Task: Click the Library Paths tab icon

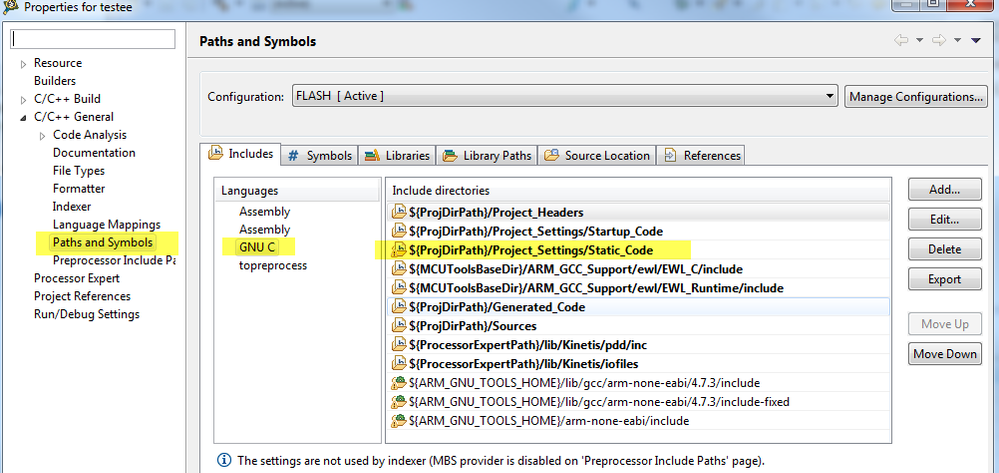Action: (x=450, y=156)
